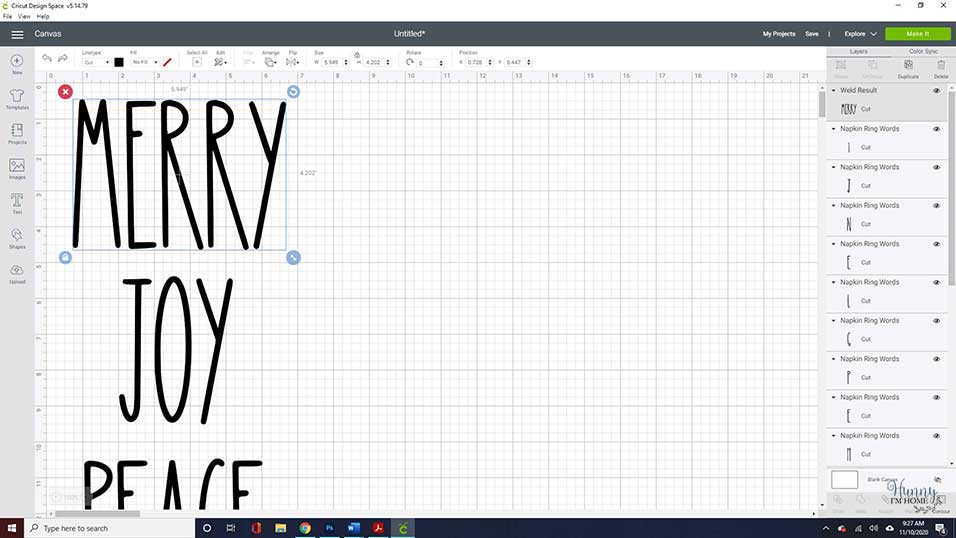Image resolution: width=956 pixels, height=538 pixels.
Task: Click the Select All icon
Action: tap(197, 62)
